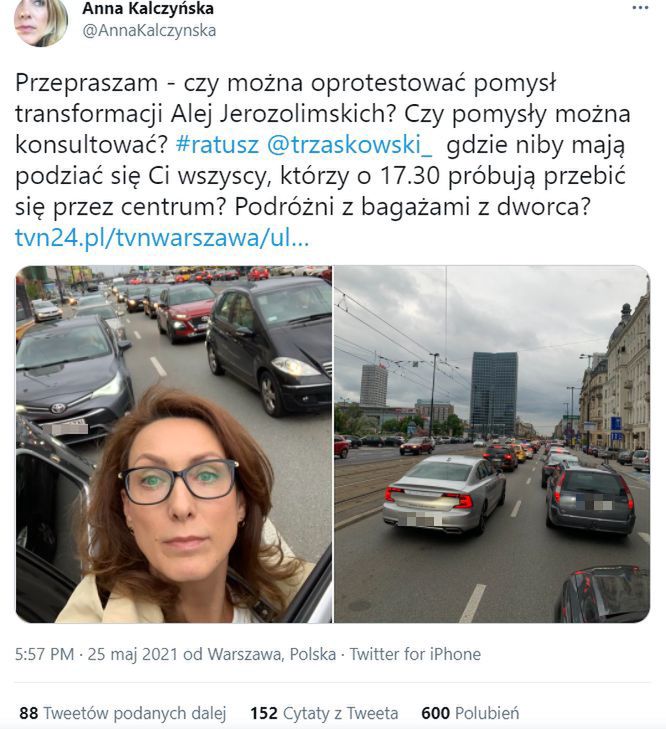Open the tvn24.pl/tvnwarszawa article link

162,238
